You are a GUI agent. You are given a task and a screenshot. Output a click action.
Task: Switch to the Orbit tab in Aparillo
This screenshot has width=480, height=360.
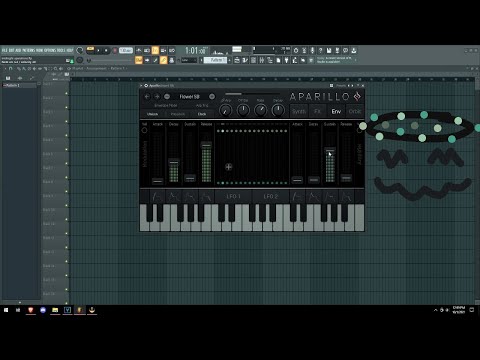click(355, 111)
